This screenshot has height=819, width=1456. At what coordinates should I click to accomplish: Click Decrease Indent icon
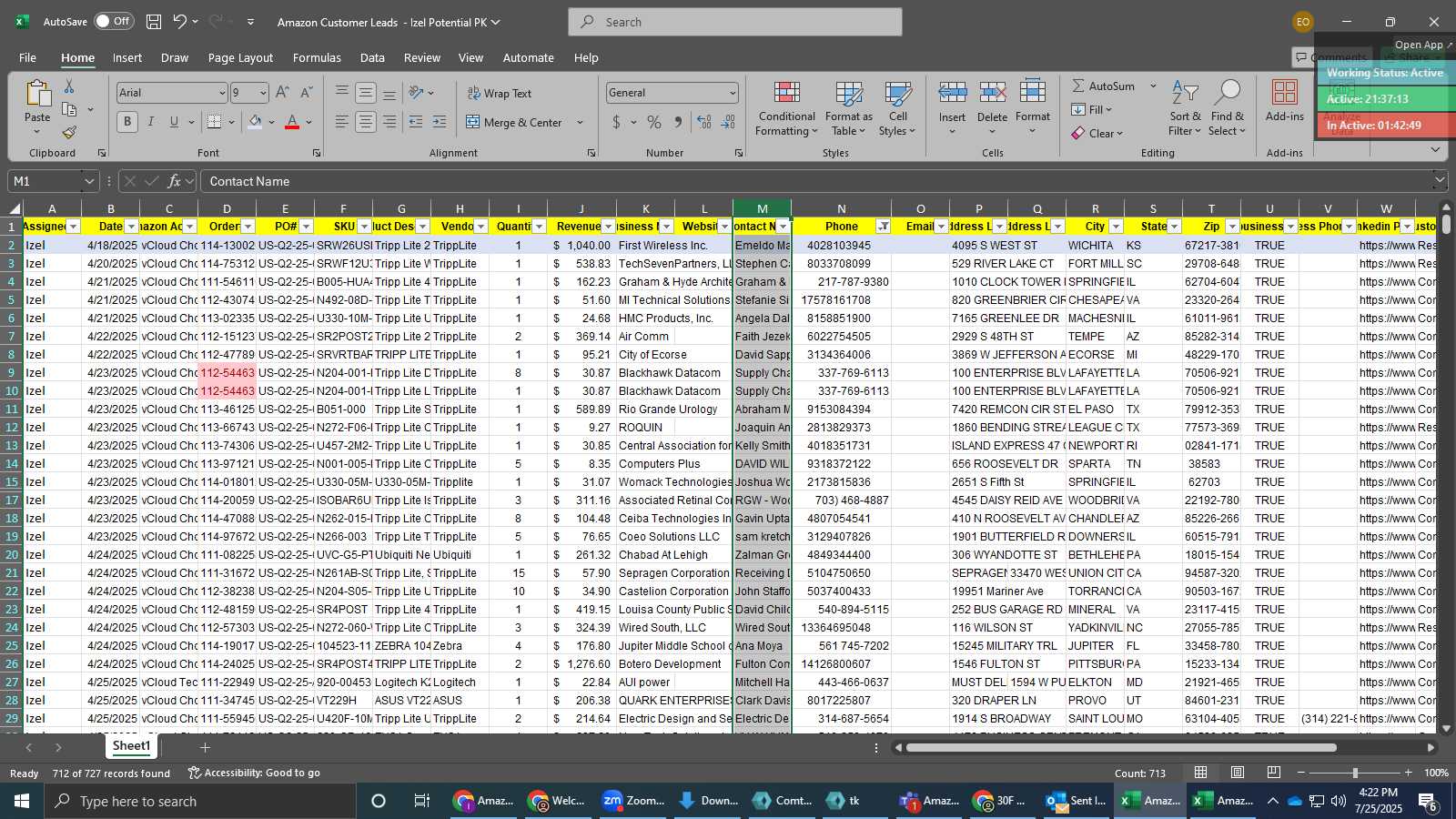(x=416, y=121)
